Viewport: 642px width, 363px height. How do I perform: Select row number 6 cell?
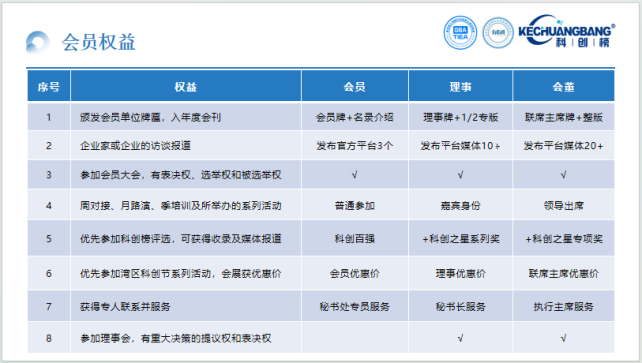pos(49,273)
